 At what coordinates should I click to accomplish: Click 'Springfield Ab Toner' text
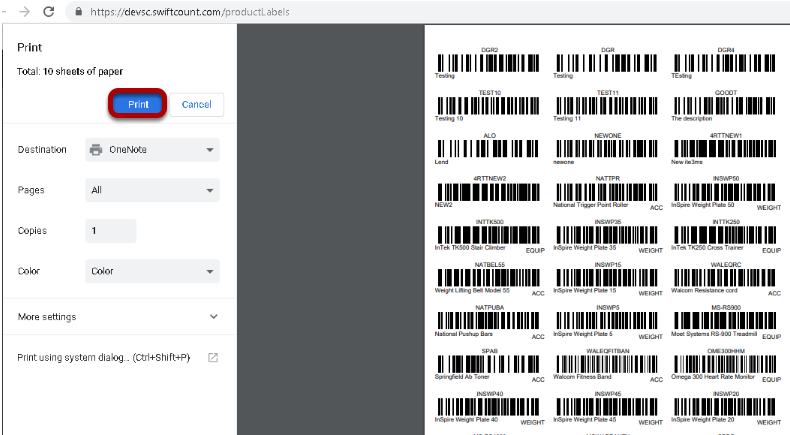462,377
